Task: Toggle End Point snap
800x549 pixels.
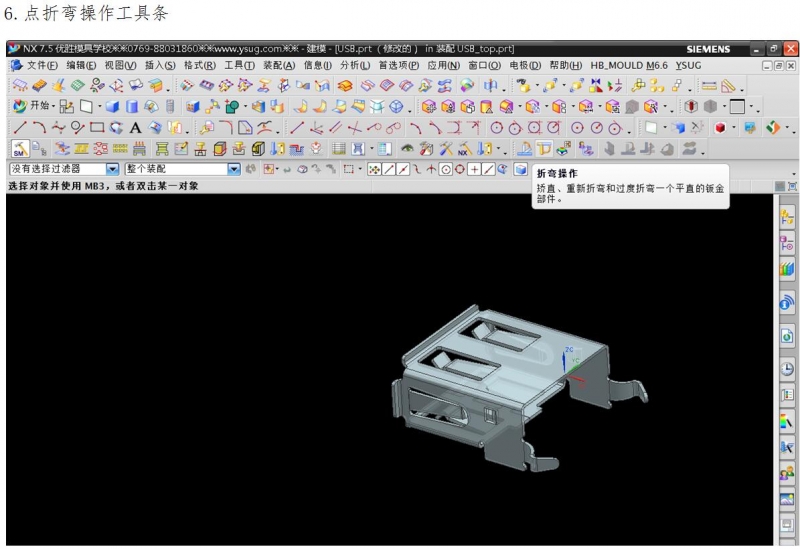Action: pyautogui.click(x=389, y=169)
